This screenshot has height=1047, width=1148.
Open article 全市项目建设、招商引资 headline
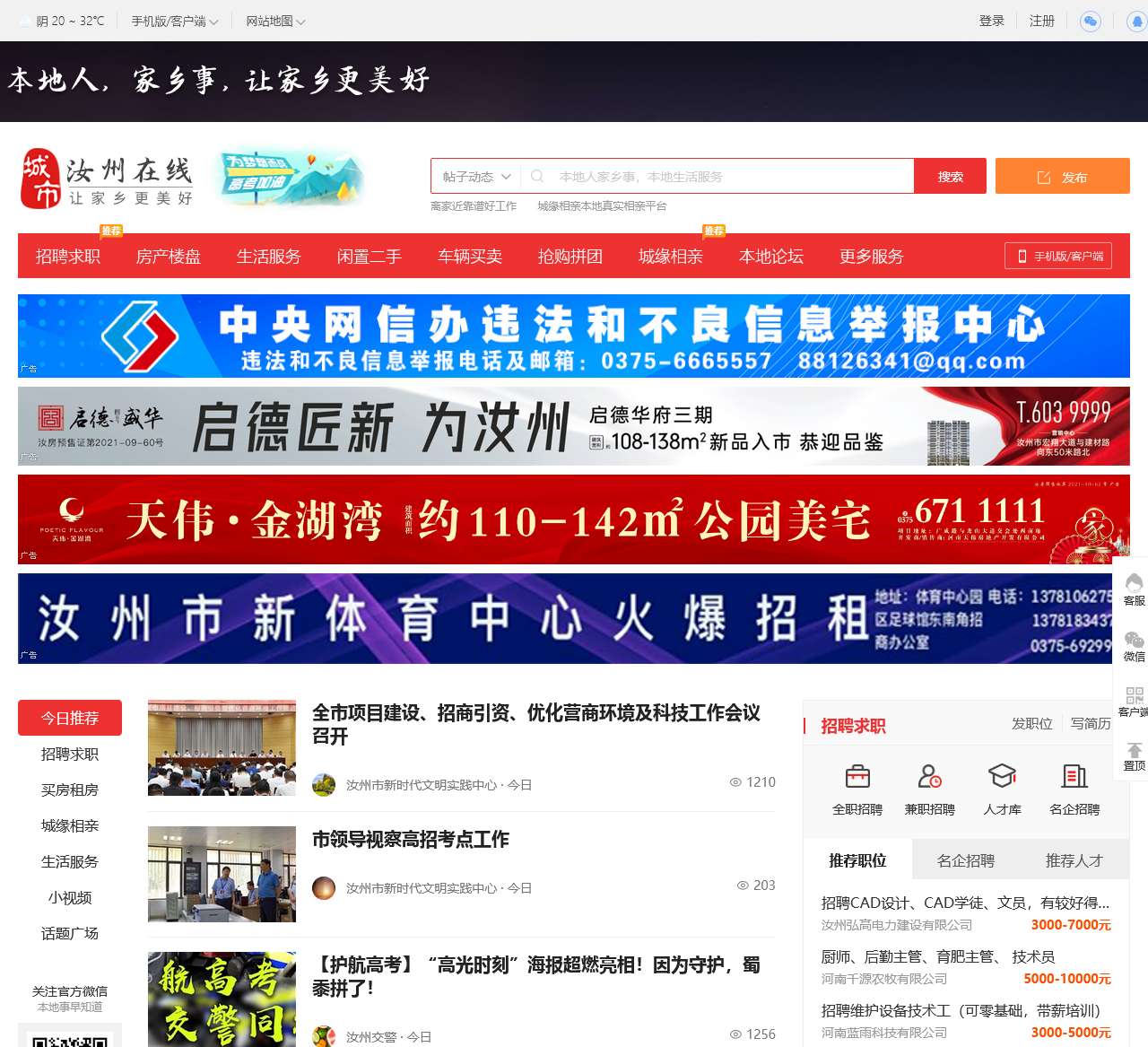(536, 725)
